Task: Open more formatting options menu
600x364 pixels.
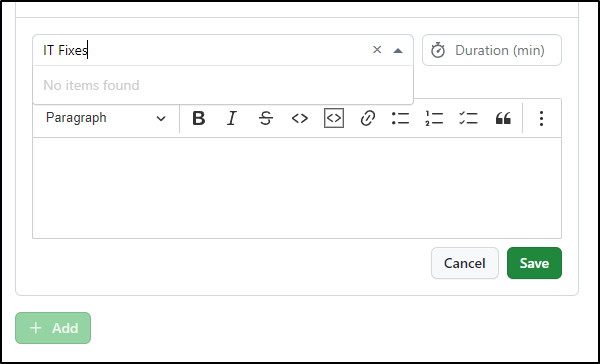Action: (541, 118)
